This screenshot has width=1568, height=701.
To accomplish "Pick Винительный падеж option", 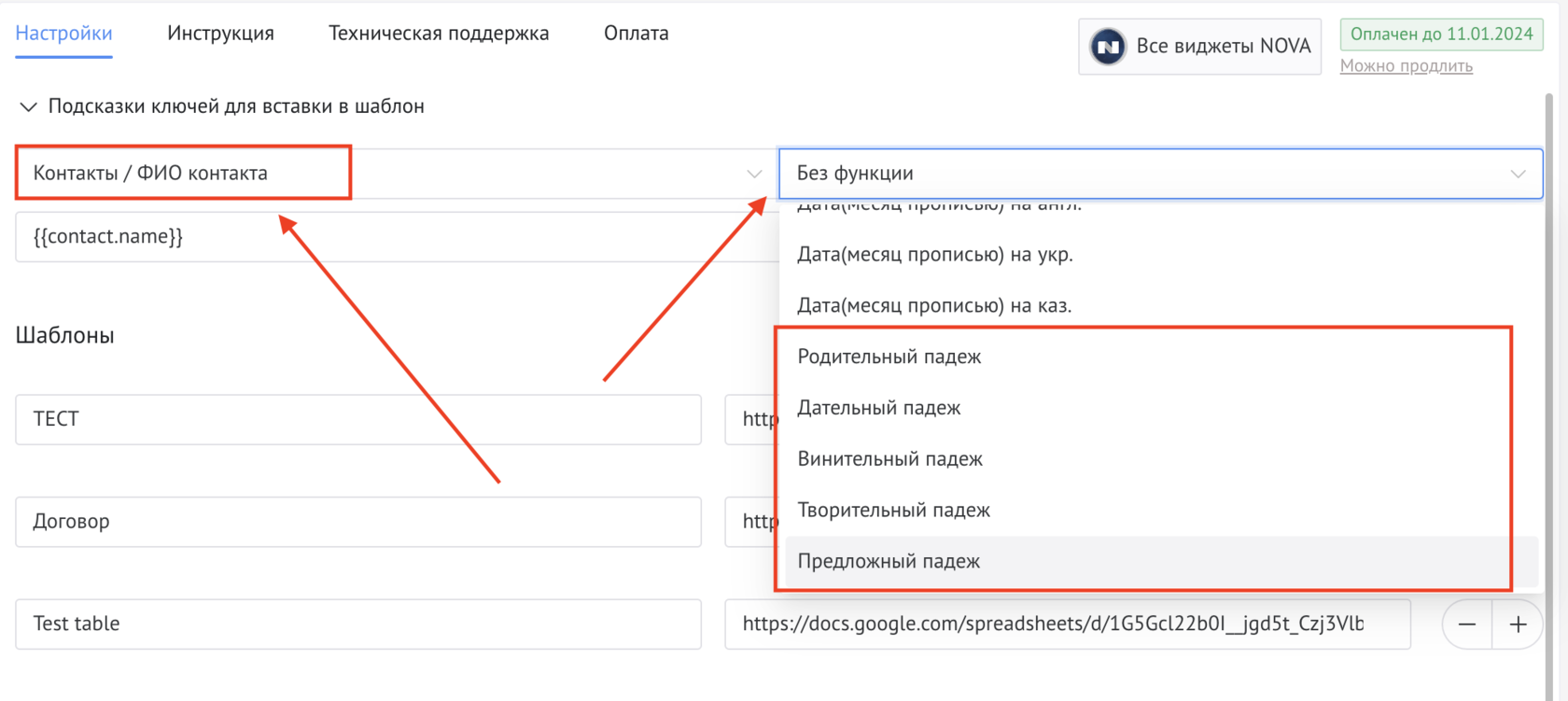I will point(889,459).
